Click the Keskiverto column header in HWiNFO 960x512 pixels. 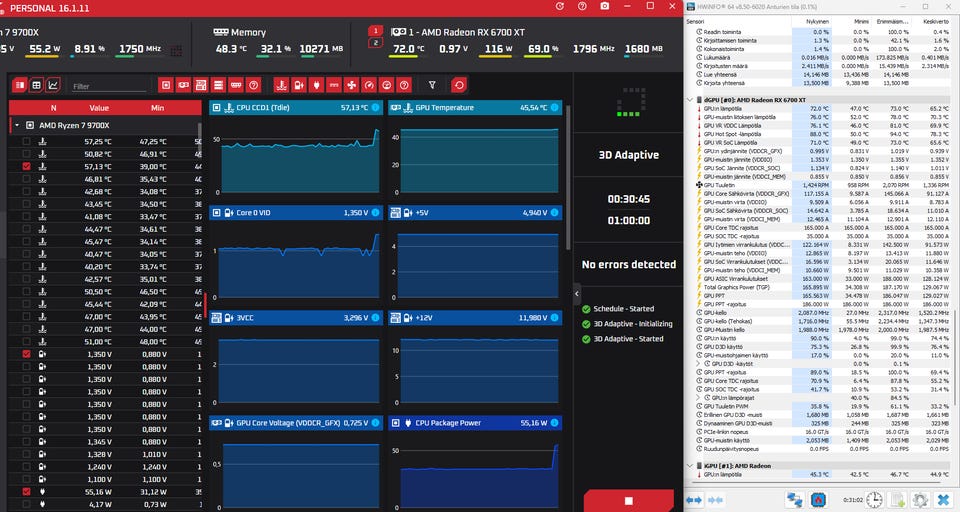tap(936, 21)
